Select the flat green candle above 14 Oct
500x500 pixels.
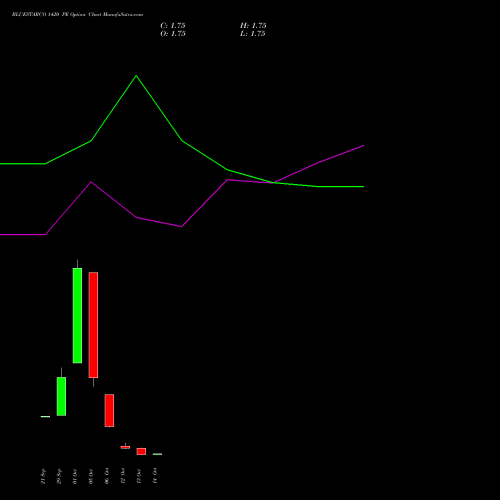157,454
